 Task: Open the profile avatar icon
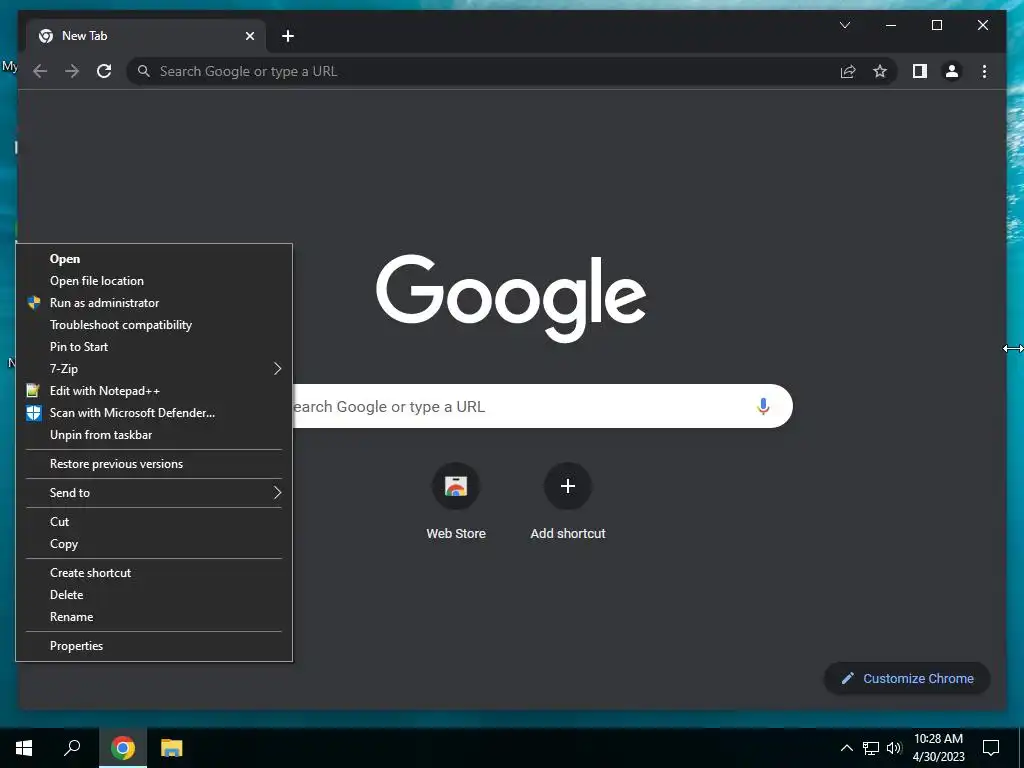click(x=952, y=71)
